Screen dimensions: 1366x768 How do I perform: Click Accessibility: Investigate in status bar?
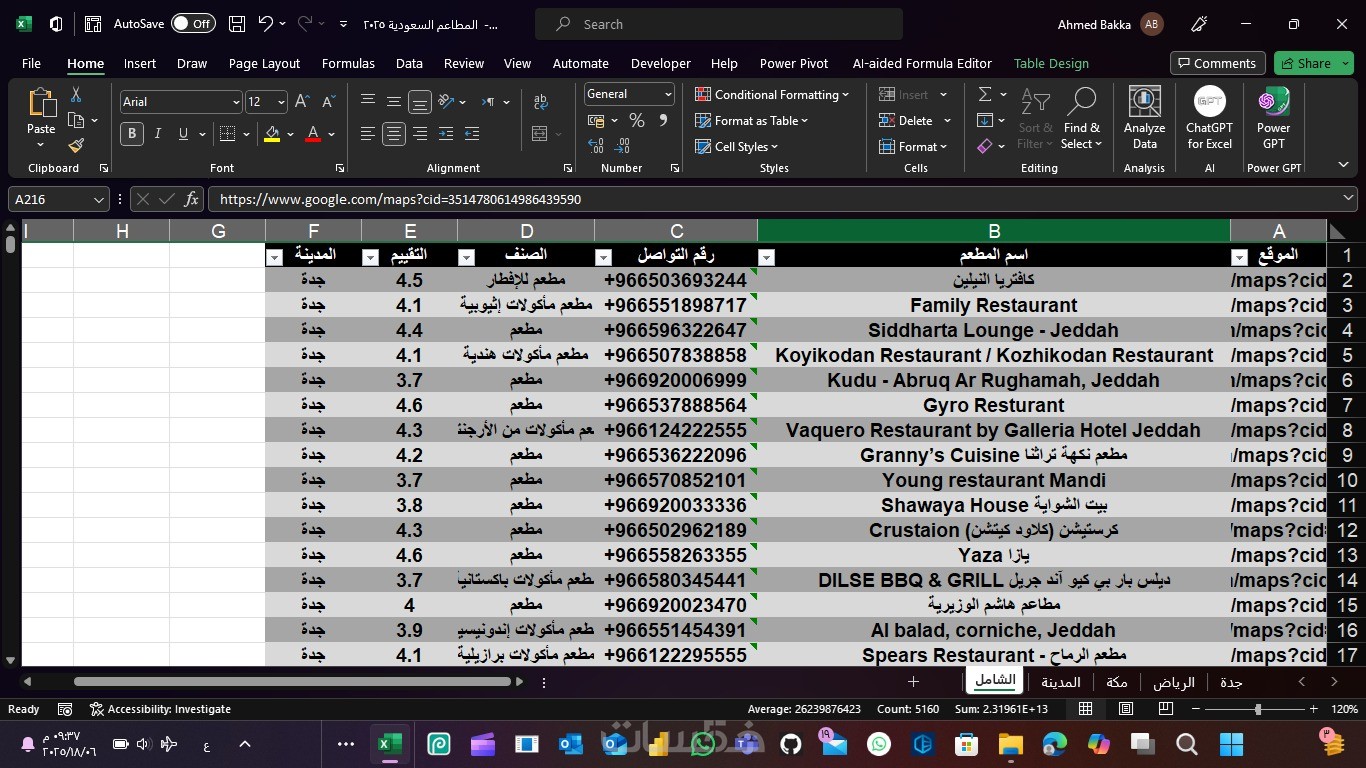click(160, 709)
